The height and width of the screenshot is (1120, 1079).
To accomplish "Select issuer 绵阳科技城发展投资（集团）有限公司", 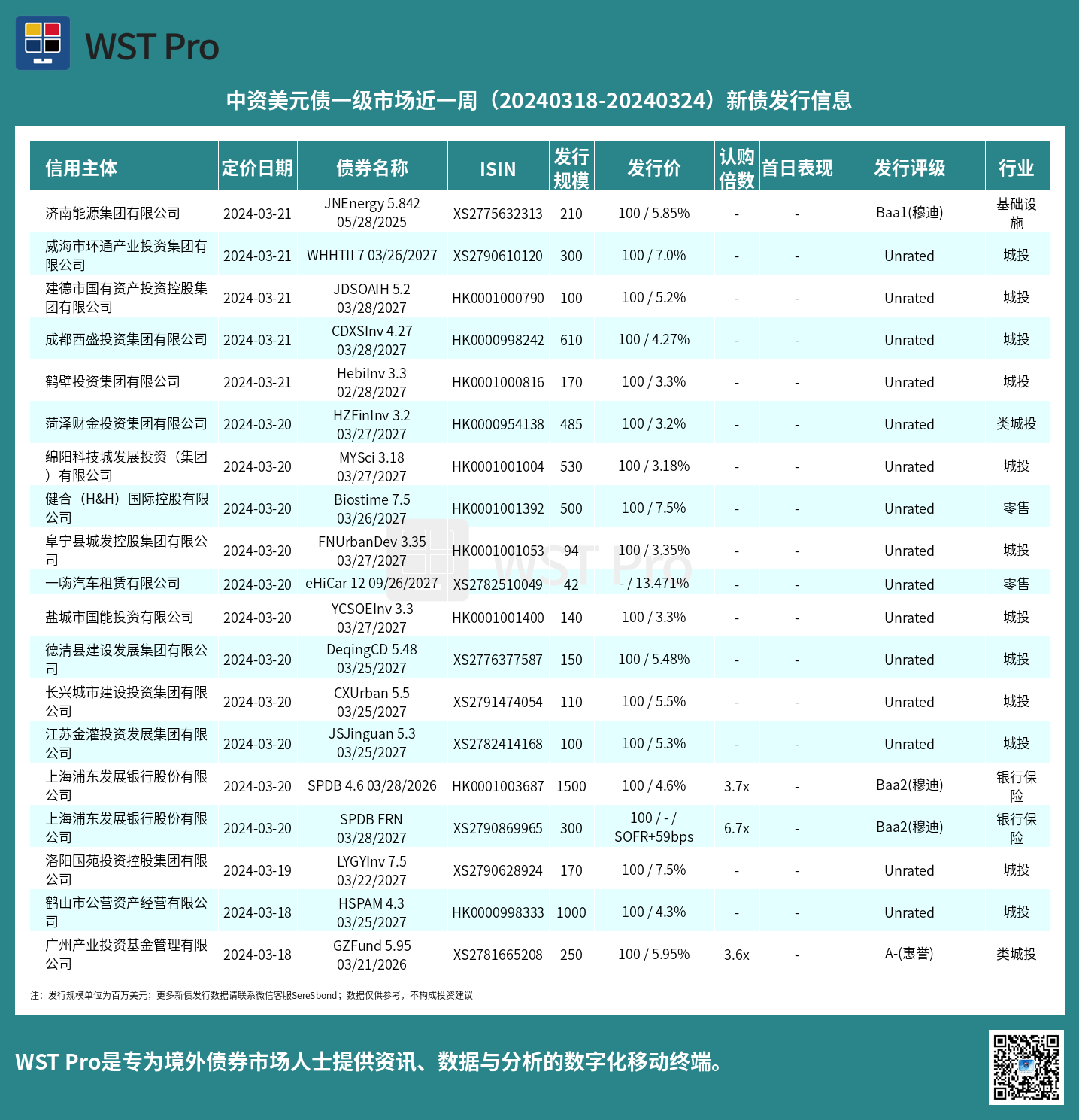I will coord(126,466).
